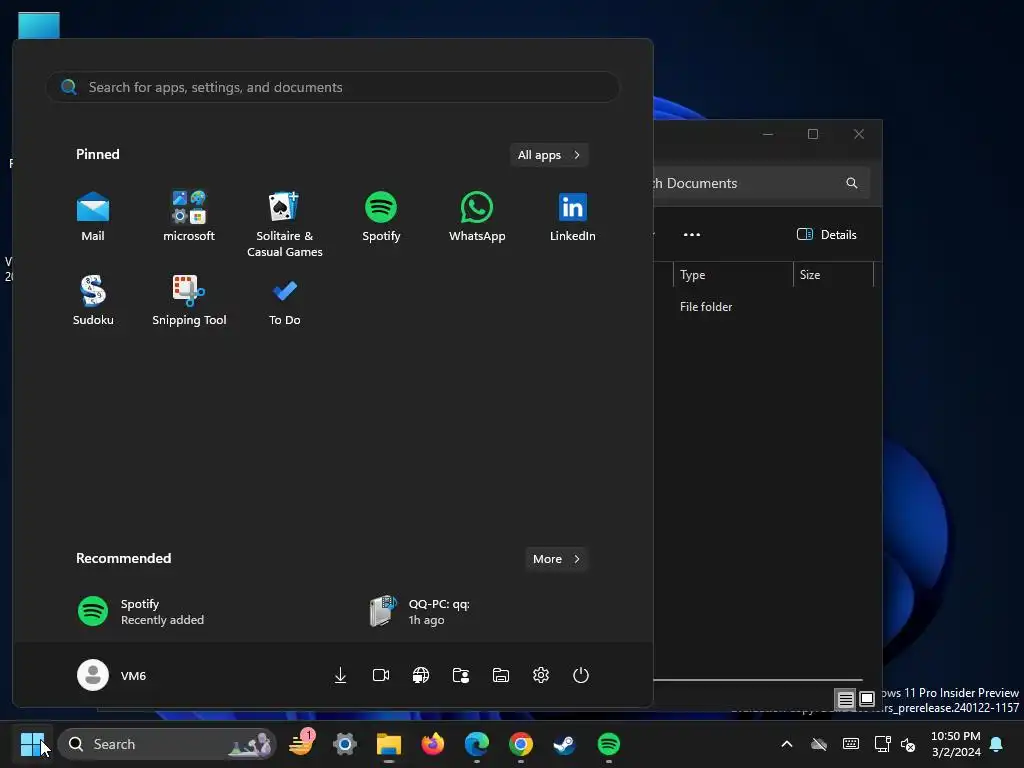The image size is (1024, 768).
Task: Click the search icon in File Explorer
Action: 852,183
